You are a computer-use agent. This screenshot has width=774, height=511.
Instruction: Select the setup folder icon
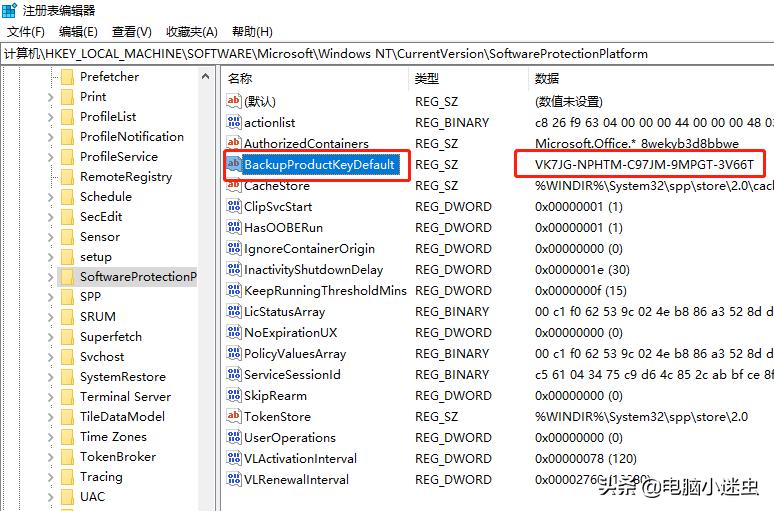point(67,257)
